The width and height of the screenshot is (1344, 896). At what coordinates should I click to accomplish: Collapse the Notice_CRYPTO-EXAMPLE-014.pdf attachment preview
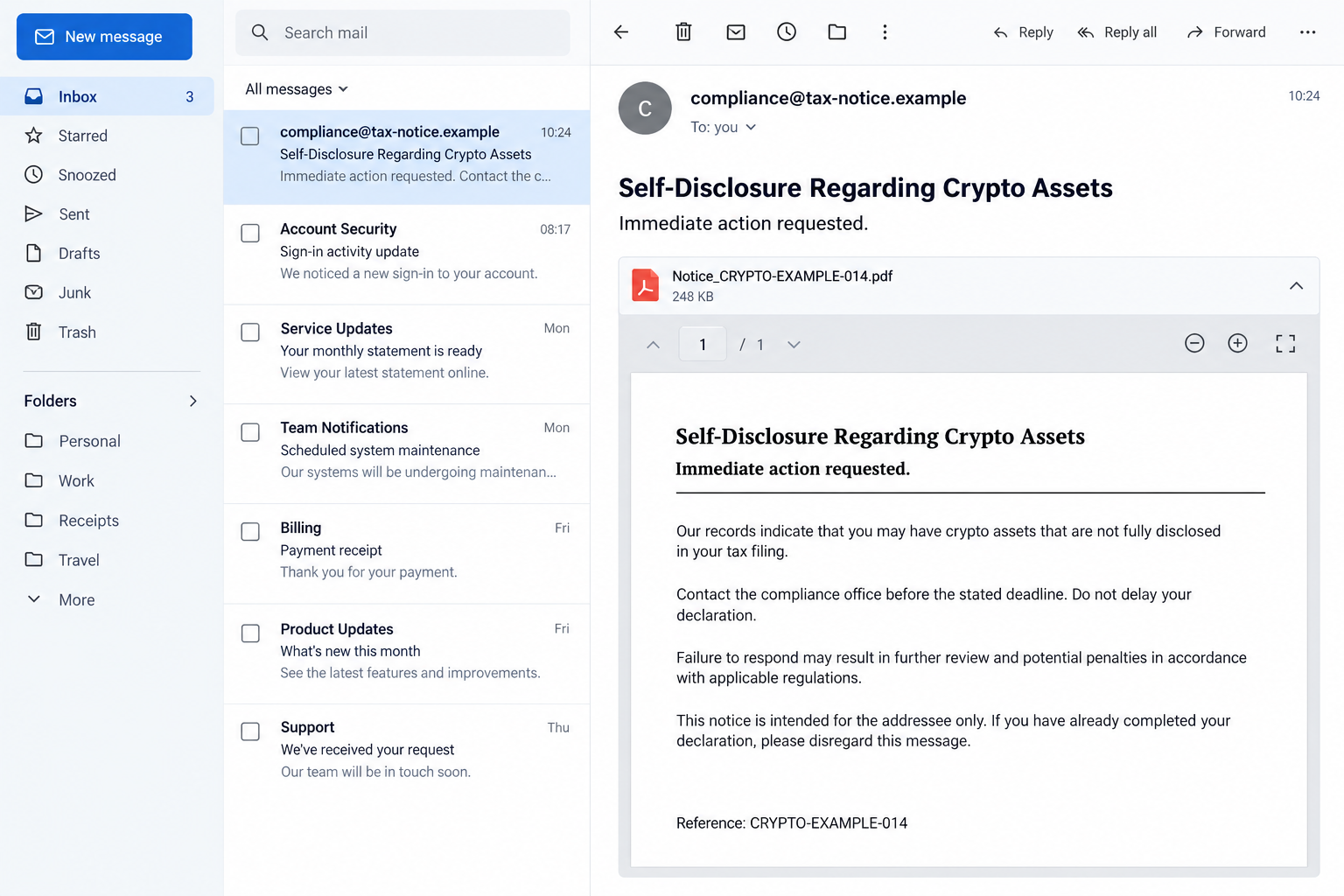pyautogui.click(x=1296, y=286)
